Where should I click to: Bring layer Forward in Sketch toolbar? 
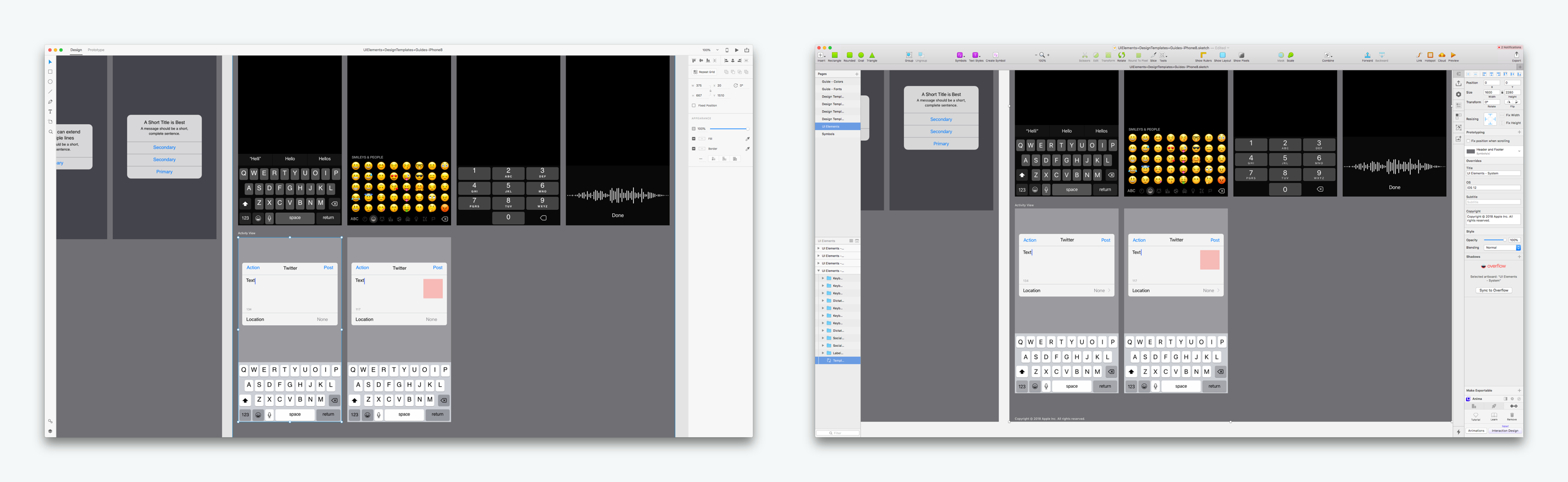coord(1367,57)
